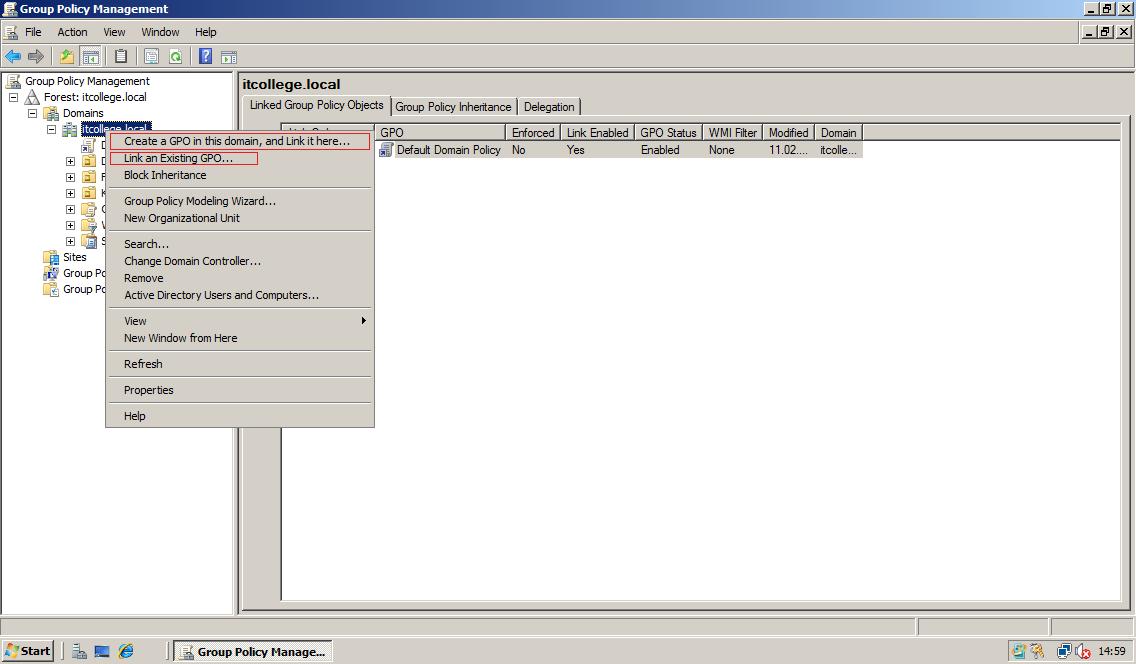Select Block Inheritance from context menu
1136x664 pixels.
(240, 175)
